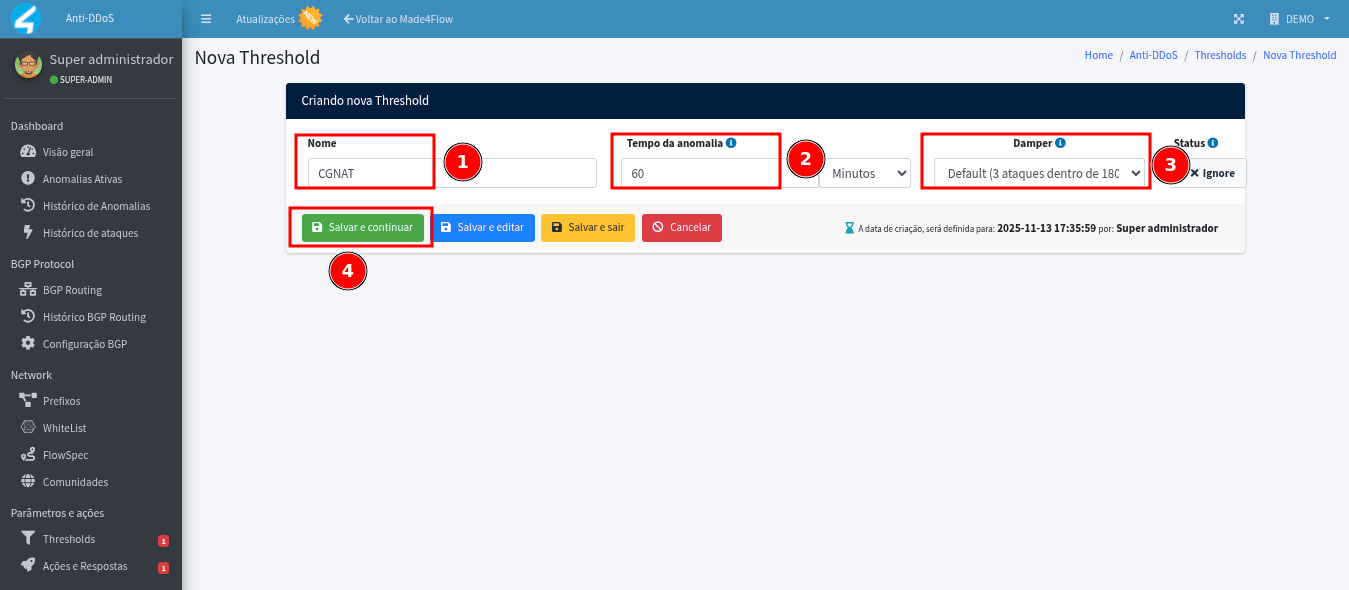Click the info icon beside Tempo da anomalia
Image resolution: width=1349 pixels, height=590 pixels.
[731, 143]
